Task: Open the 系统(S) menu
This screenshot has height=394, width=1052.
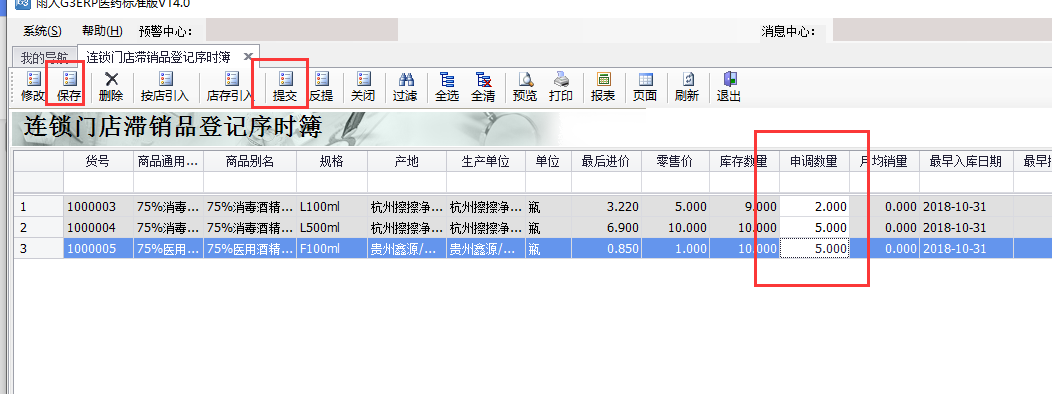Action: coord(42,31)
